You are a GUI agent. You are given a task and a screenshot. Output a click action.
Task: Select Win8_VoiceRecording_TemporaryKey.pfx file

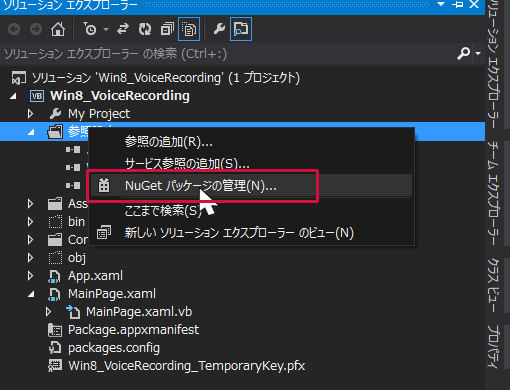186,366
